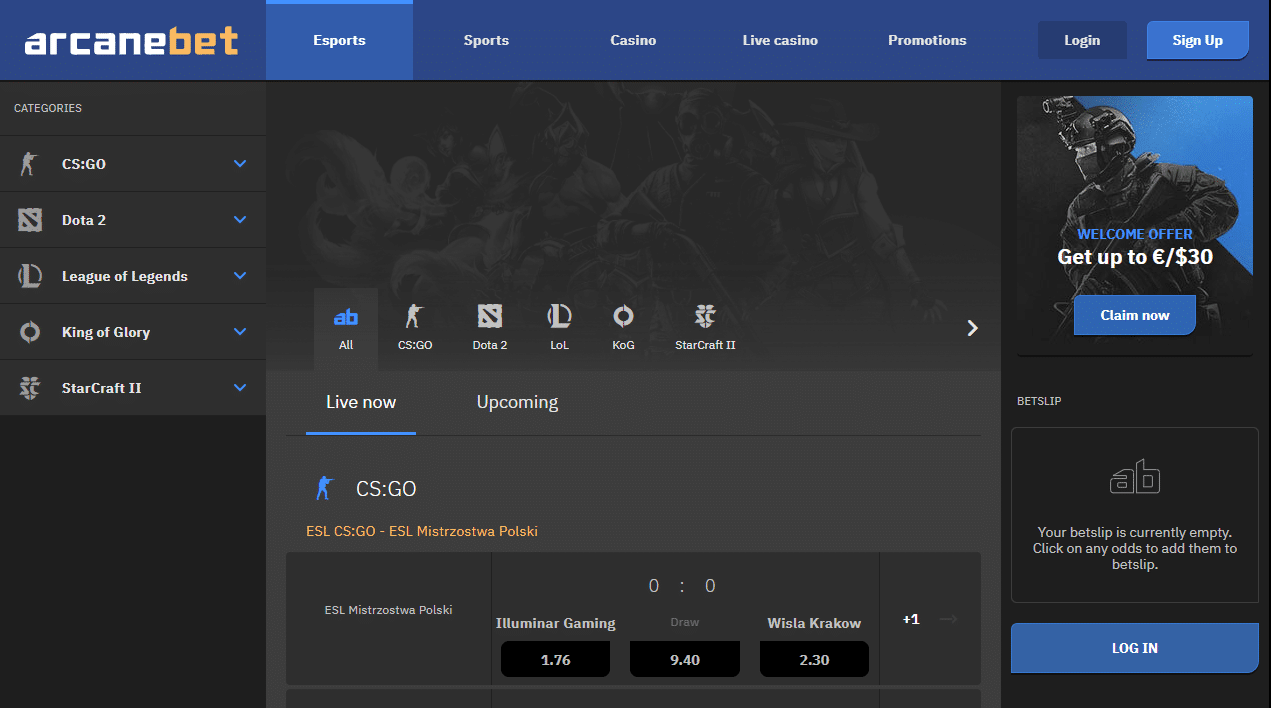This screenshot has width=1271, height=708.
Task: Expand the StarCraft II category
Action: [240, 388]
